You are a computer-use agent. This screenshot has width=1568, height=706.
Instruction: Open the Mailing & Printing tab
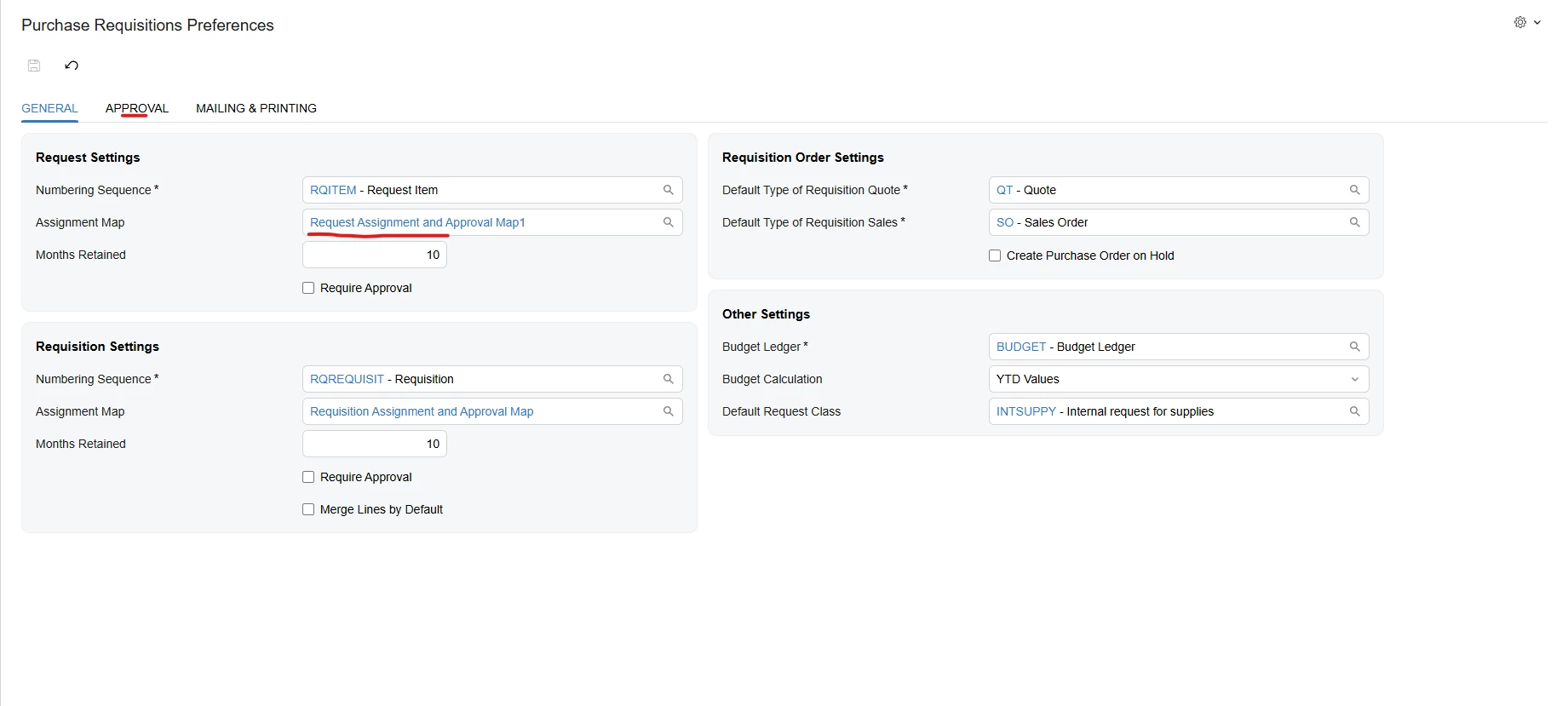(x=256, y=108)
